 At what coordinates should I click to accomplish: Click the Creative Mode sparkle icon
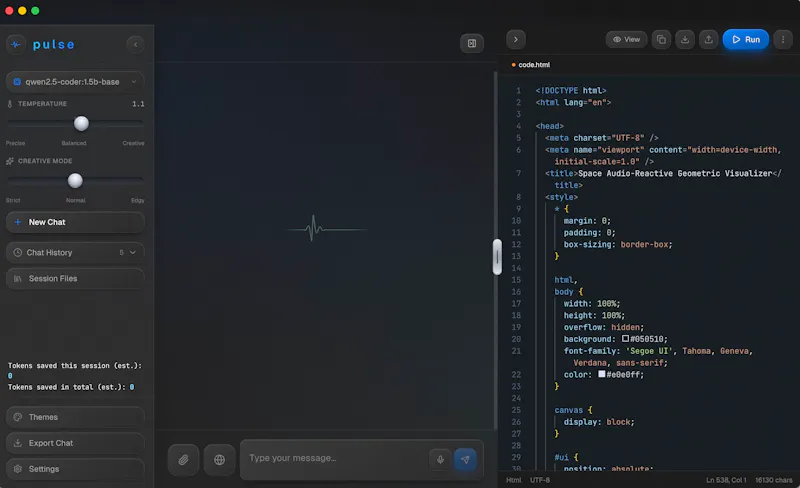10,161
